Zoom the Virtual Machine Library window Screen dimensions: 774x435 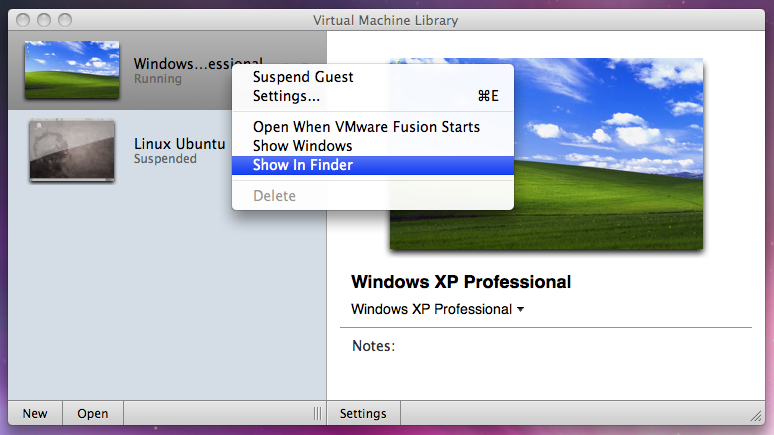coord(65,20)
